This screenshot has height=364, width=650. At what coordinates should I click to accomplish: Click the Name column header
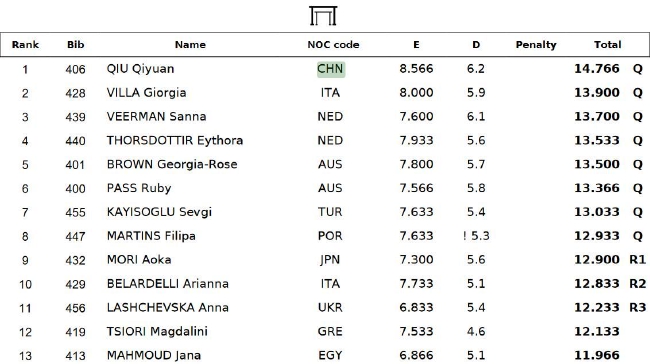point(190,45)
